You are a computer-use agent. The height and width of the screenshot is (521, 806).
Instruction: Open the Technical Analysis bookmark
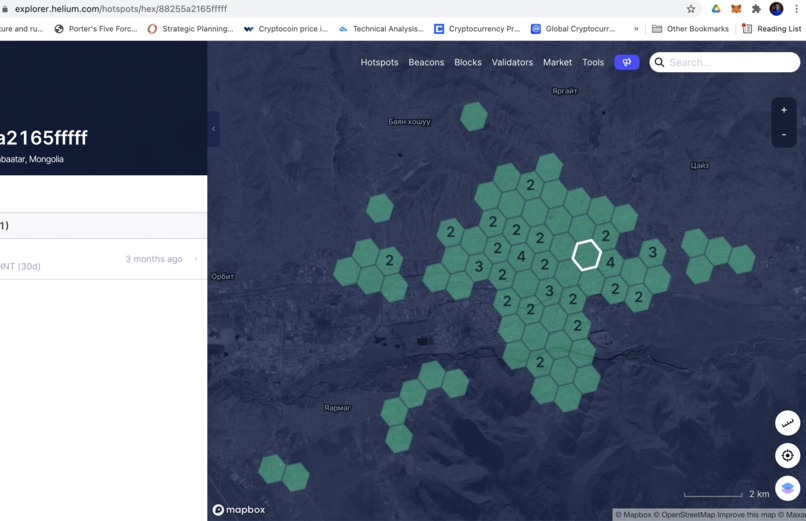click(x=381, y=29)
